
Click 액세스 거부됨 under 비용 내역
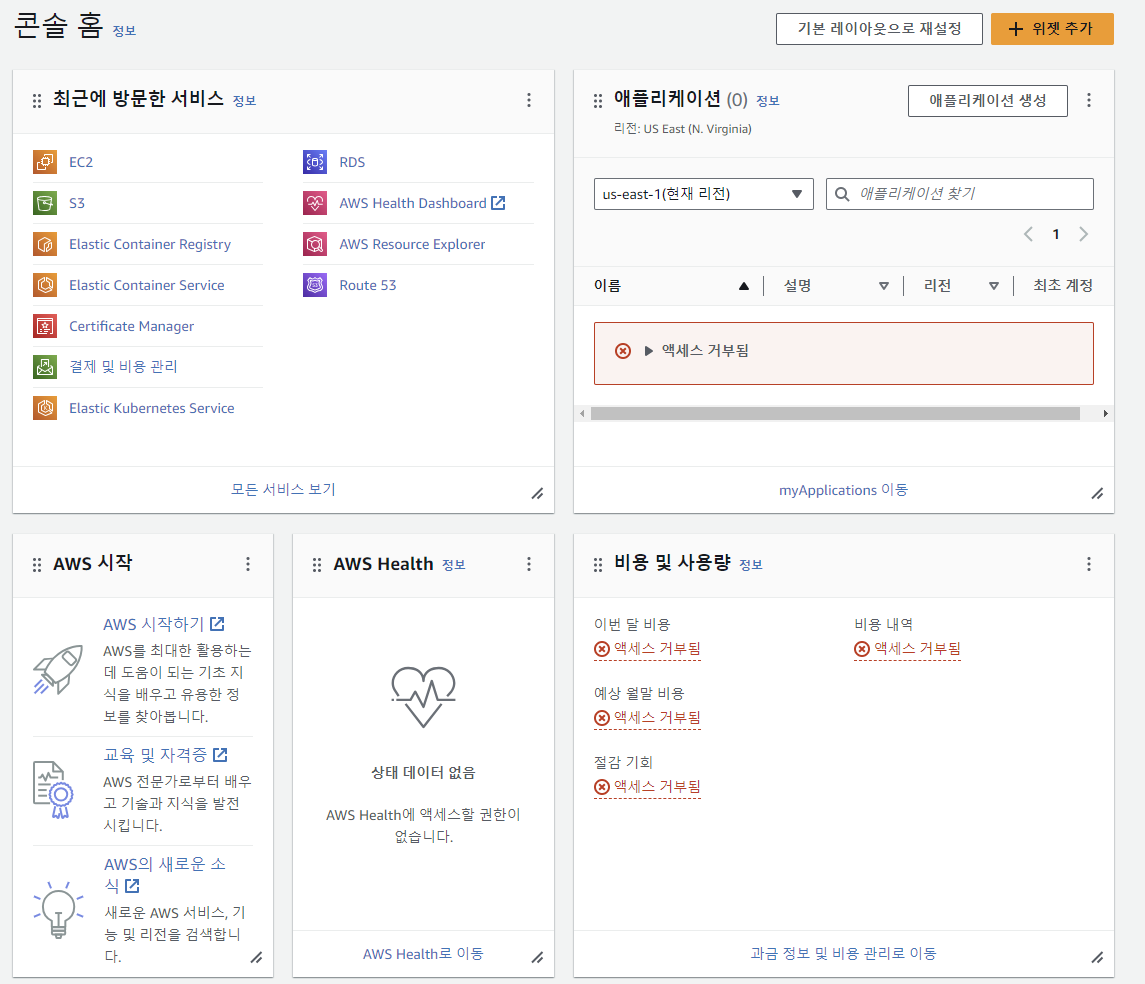[907, 649]
